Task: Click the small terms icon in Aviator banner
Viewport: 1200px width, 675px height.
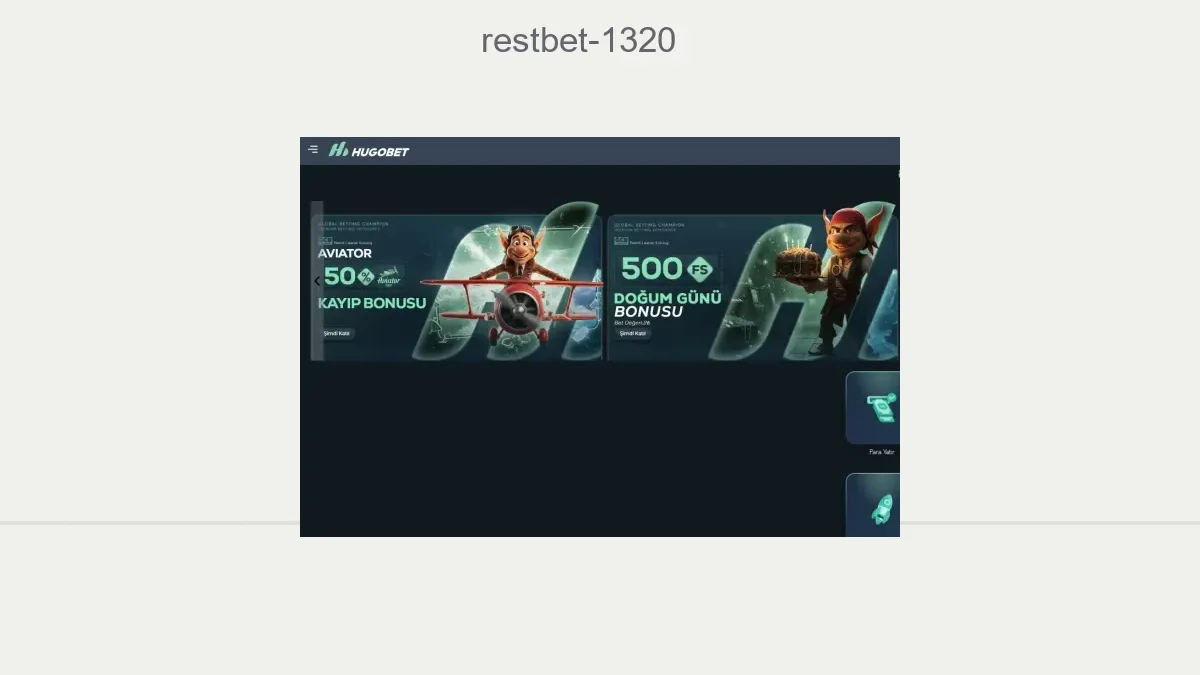Action: click(325, 241)
